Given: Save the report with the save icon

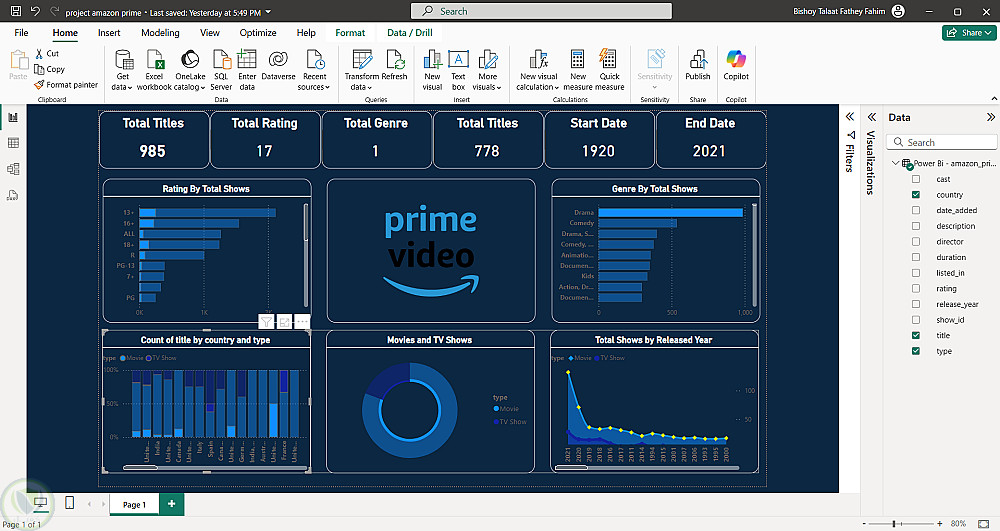Looking at the screenshot, I should click(x=16, y=11).
